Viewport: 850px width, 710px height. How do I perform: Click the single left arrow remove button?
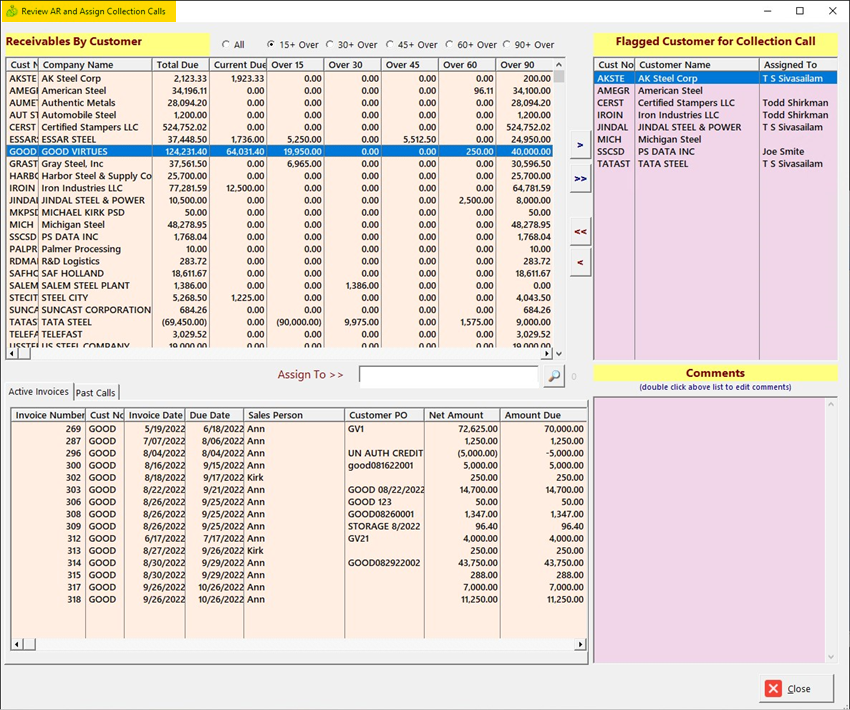point(580,262)
